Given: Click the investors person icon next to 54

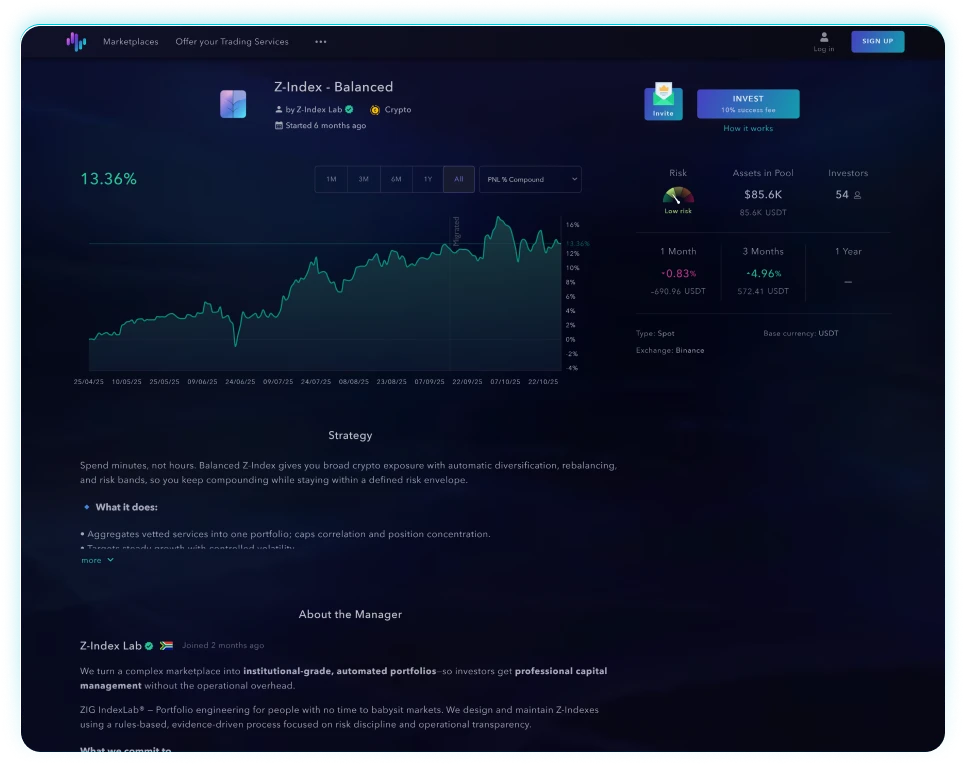Looking at the screenshot, I should 857,195.
